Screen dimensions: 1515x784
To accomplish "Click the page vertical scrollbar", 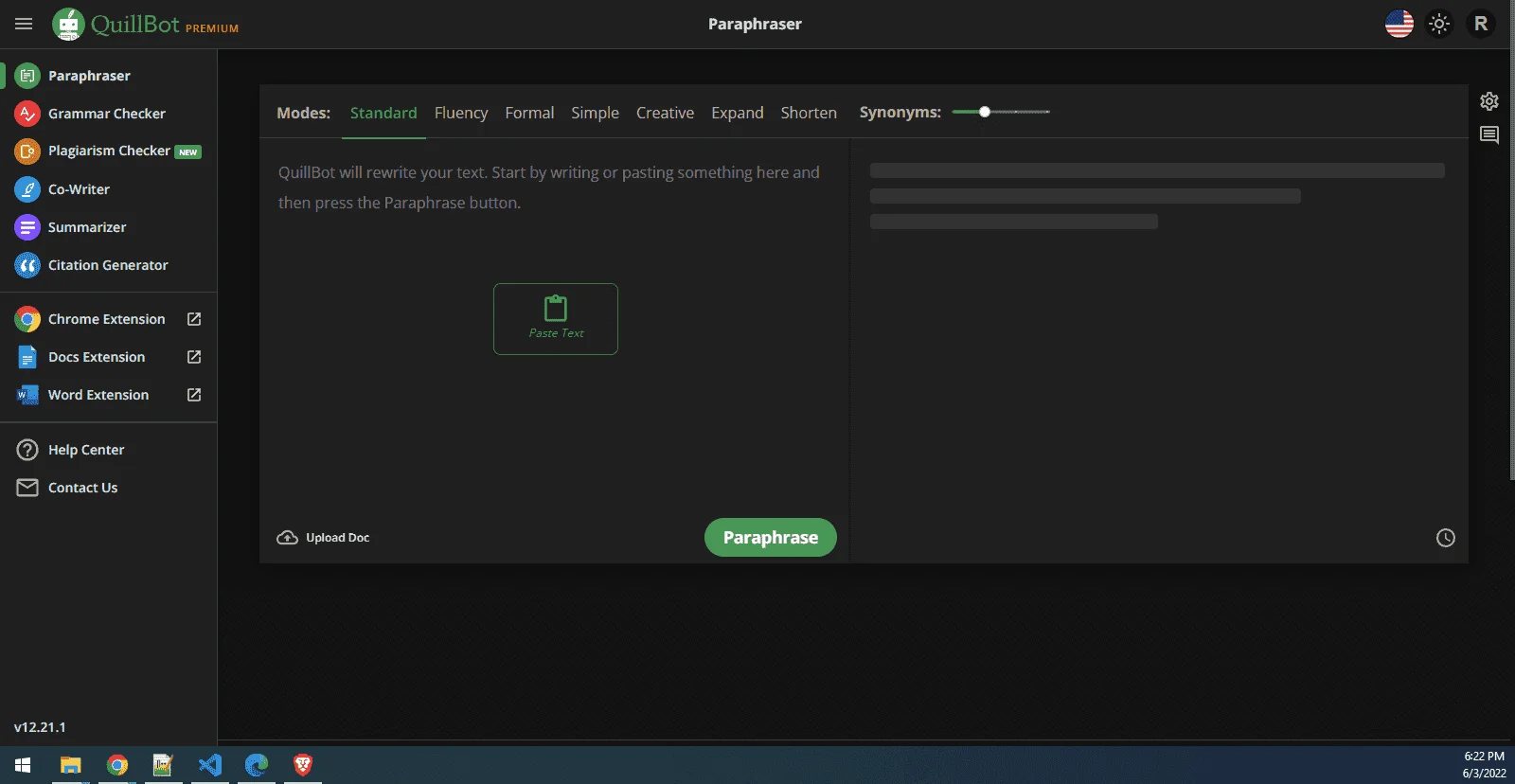I will pyautogui.click(x=1511, y=241).
